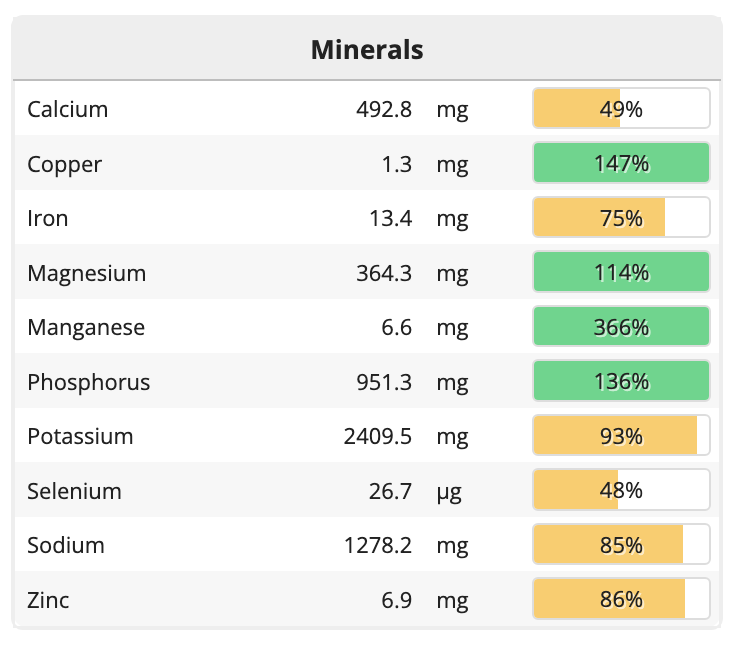Screen dimensions: 744x652
Task: Click the Manganese 366% progress bar
Action: 621,327
